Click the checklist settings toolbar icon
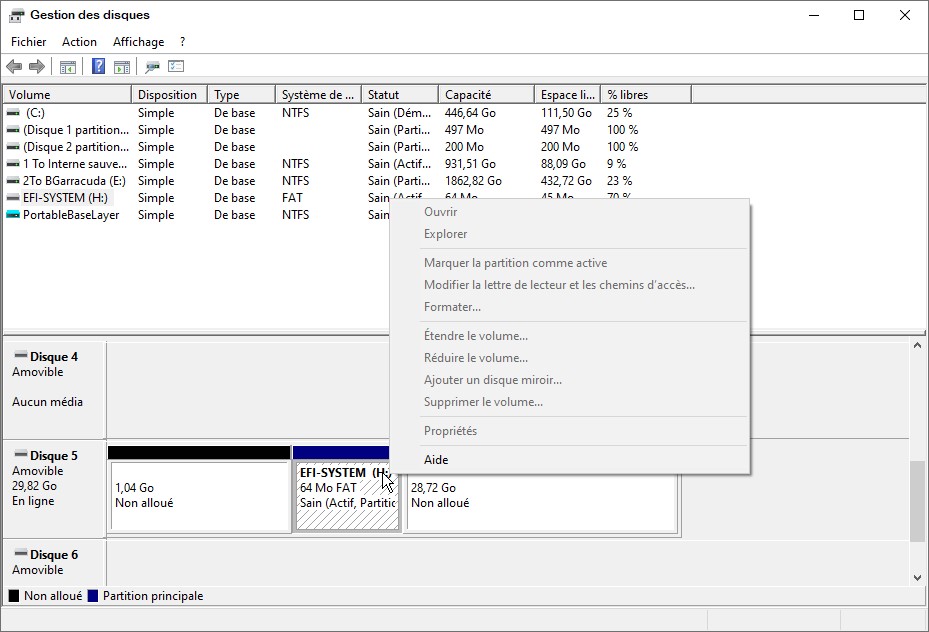Image resolution: width=929 pixels, height=632 pixels. [176, 67]
